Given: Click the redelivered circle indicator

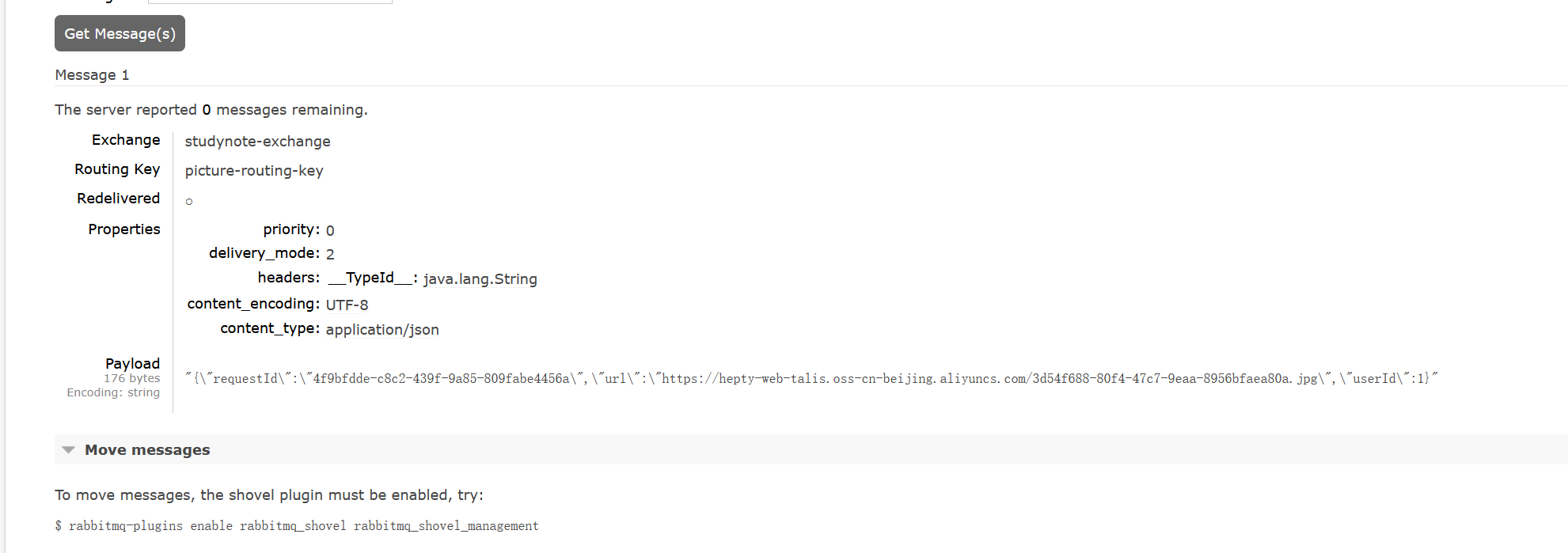Looking at the screenshot, I should pyautogui.click(x=189, y=202).
